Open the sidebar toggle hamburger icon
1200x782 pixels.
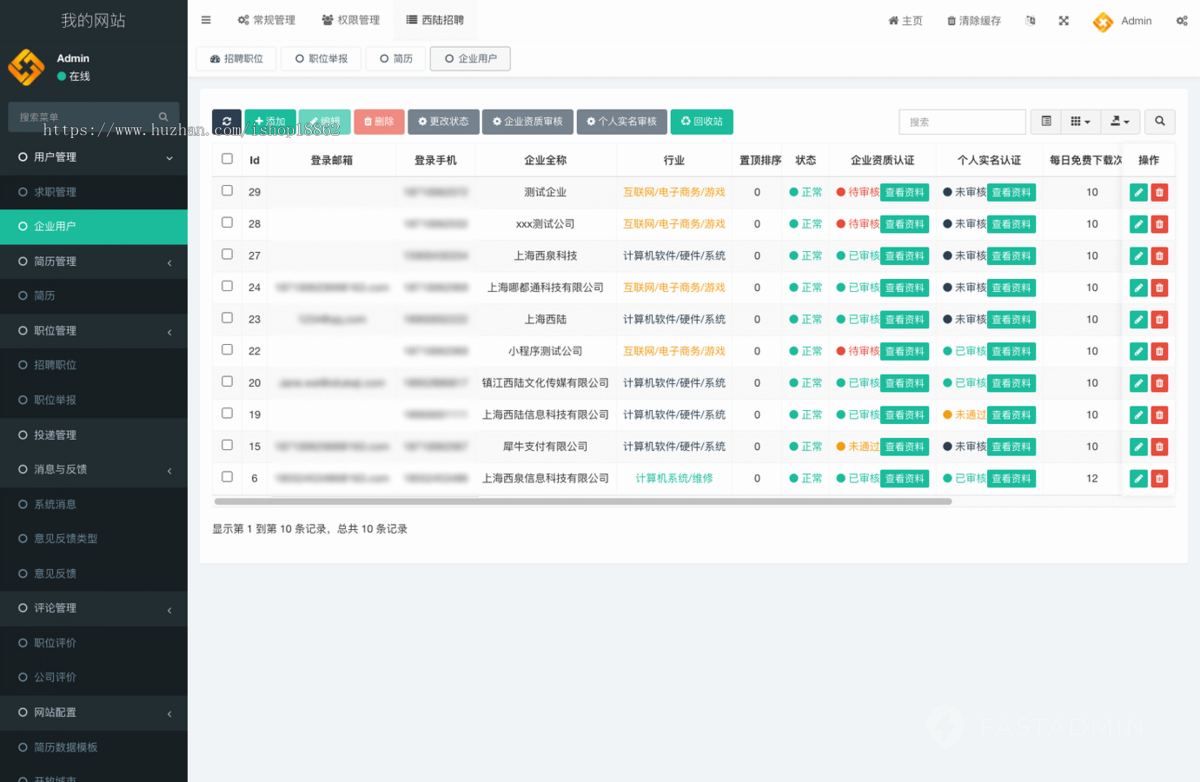pyautogui.click(x=206, y=19)
